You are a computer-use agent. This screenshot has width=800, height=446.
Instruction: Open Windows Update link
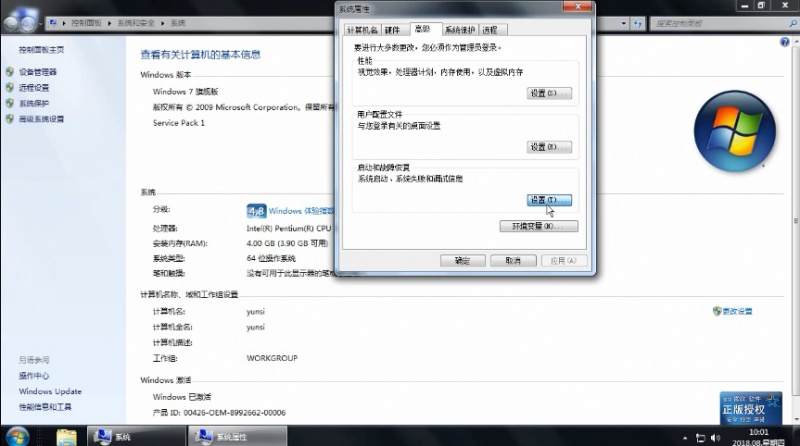point(50,391)
